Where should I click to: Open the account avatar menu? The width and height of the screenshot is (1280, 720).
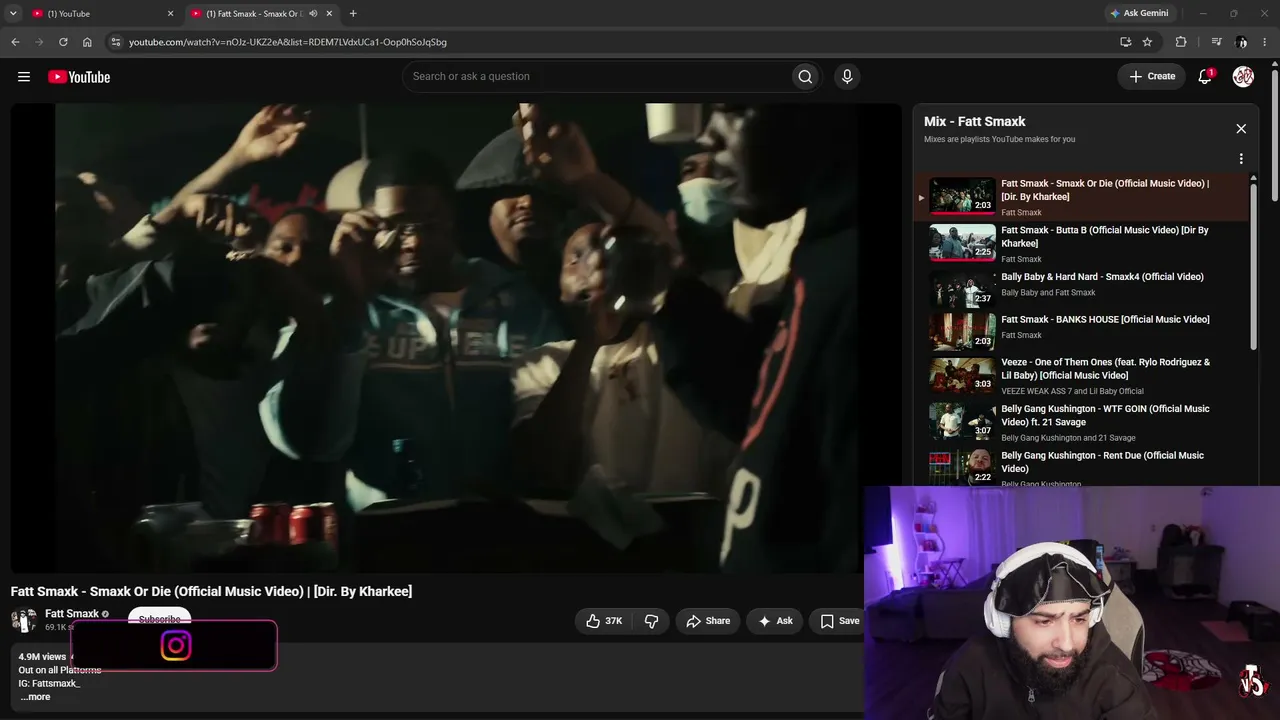pyautogui.click(x=1243, y=77)
